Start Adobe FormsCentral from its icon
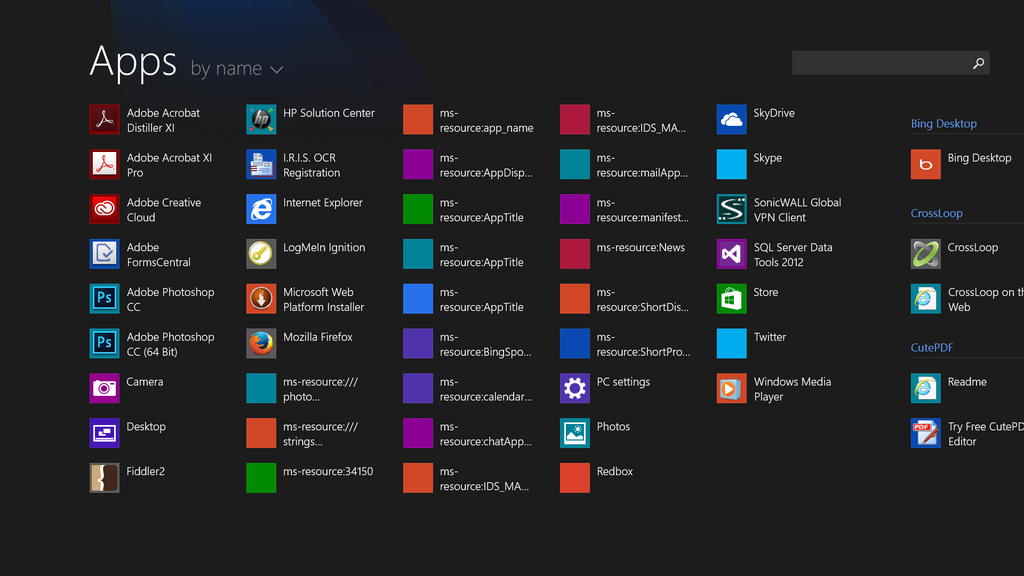This screenshot has height=576, width=1024. point(104,254)
